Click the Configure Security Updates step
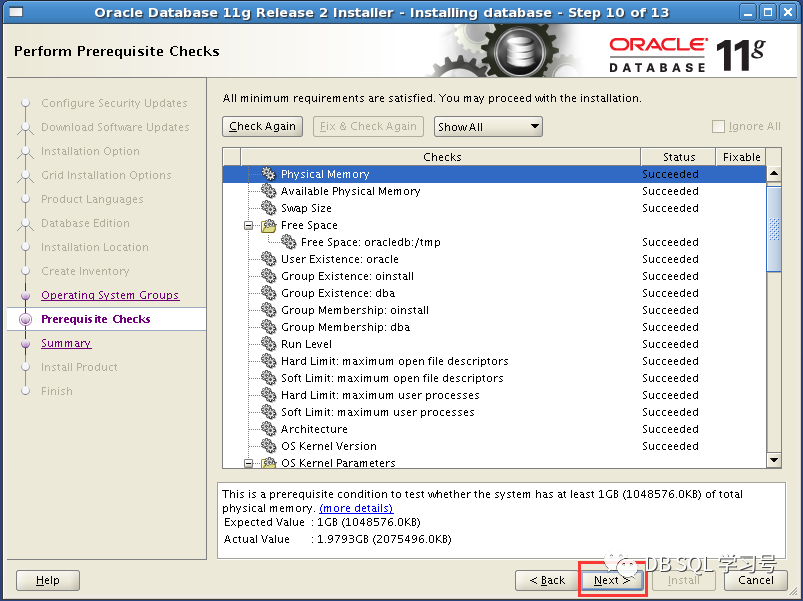Image resolution: width=803 pixels, height=601 pixels. click(114, 103)
